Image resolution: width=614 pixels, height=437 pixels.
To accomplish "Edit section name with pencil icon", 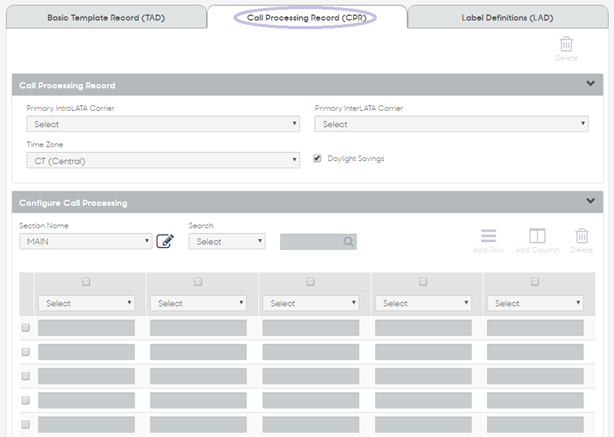I will coord(165,241).
